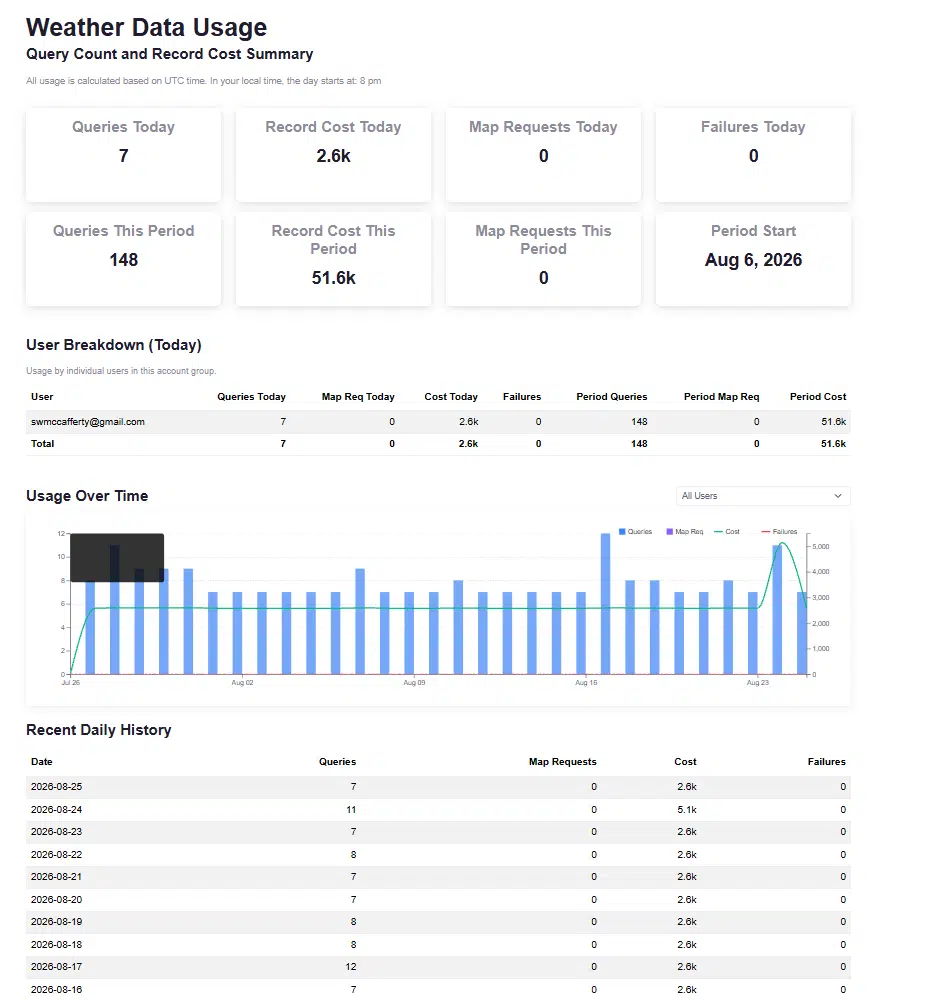Click the tallest query bar near Aug 16
Viewport: 926px width, 1000px height.
click(x=605, y=604)
